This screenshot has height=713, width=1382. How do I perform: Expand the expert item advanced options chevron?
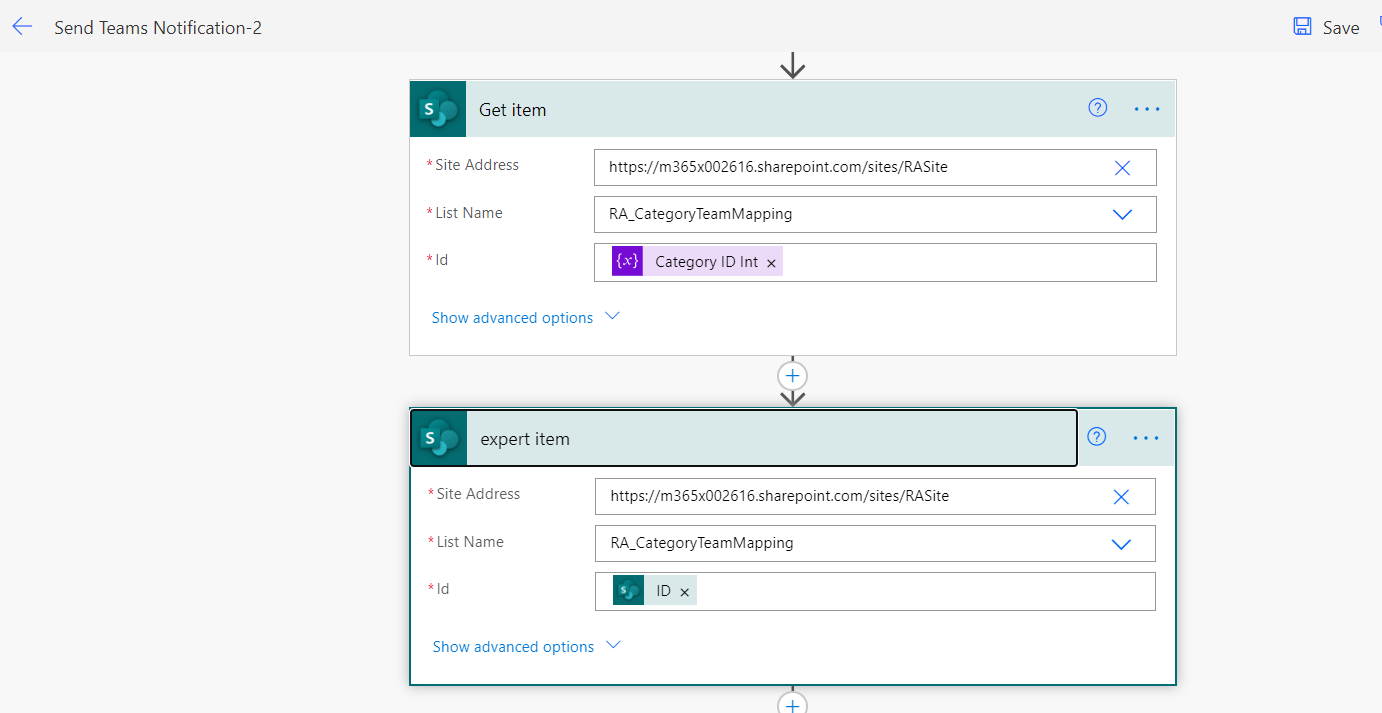614,645
